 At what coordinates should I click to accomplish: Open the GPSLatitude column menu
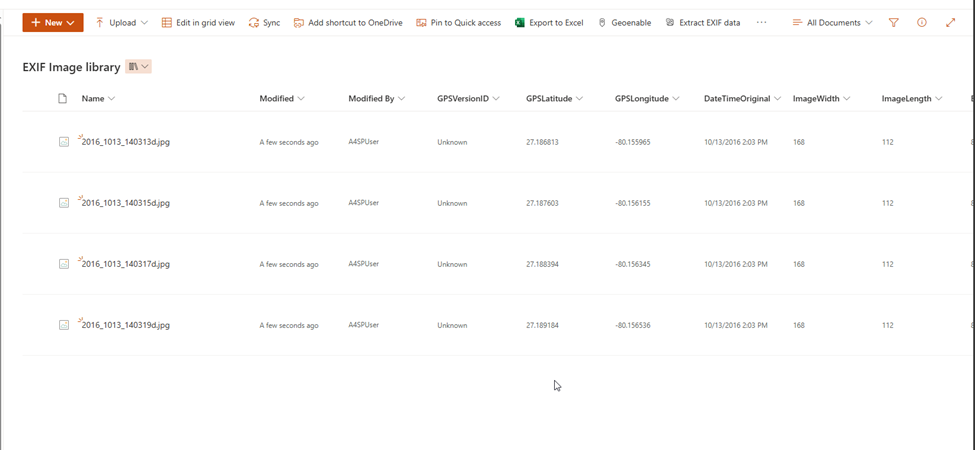[554, 98]
